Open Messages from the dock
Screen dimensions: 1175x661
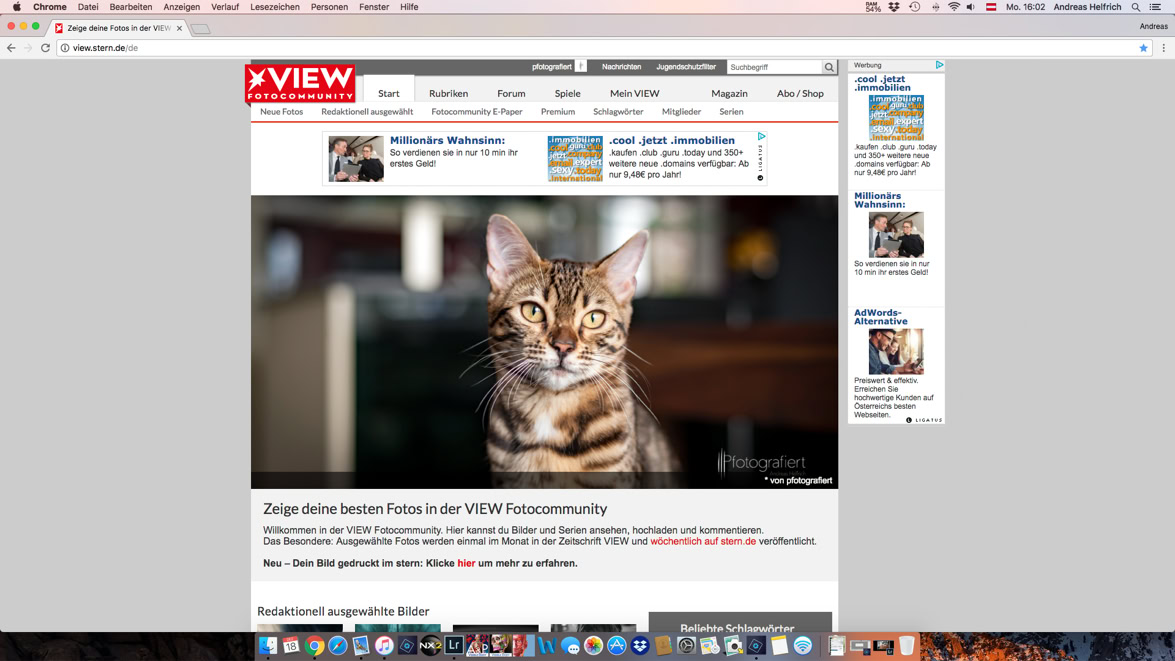[570, 645]
